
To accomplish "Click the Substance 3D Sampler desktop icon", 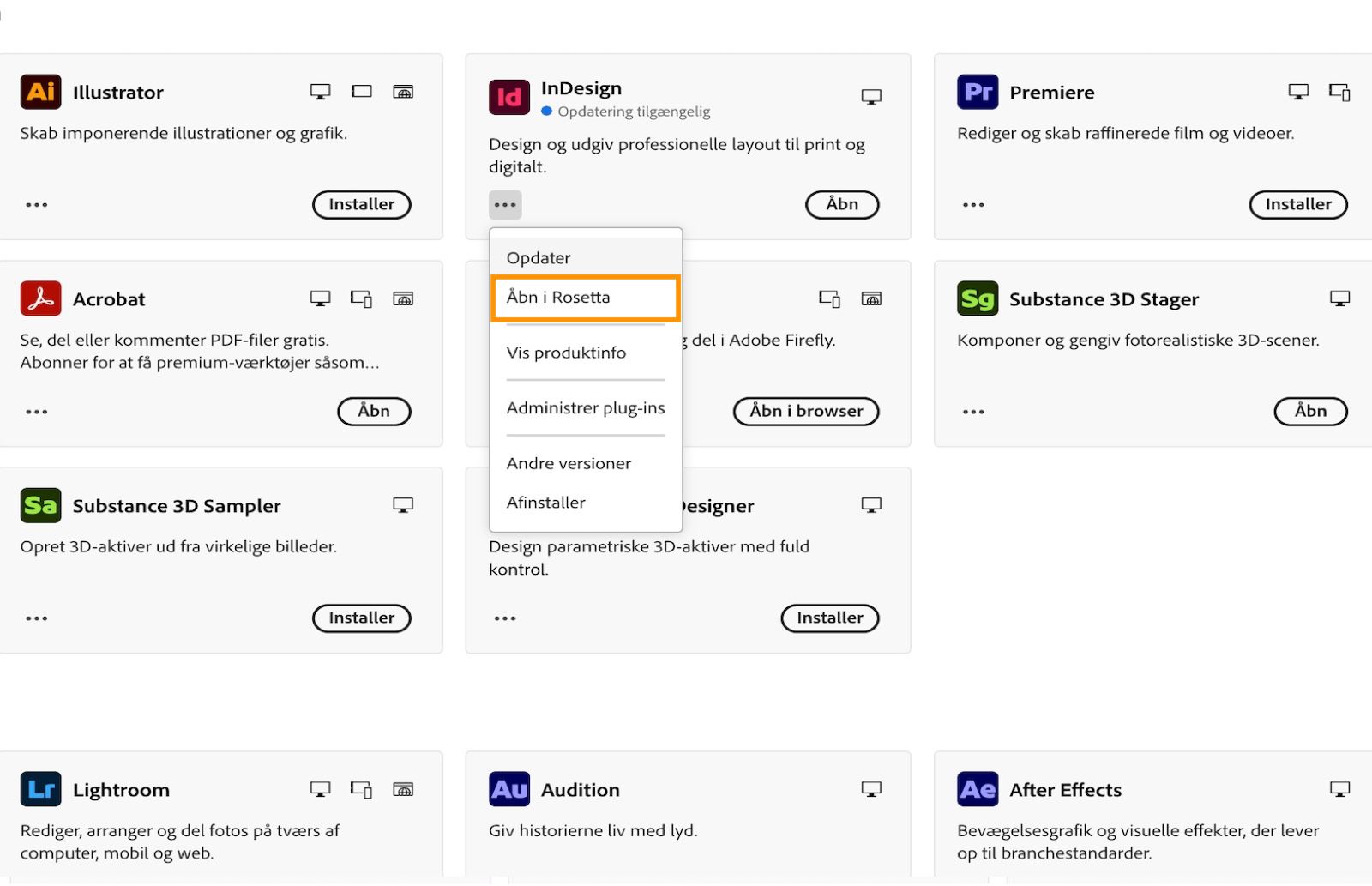I will (x=403, y=505).
